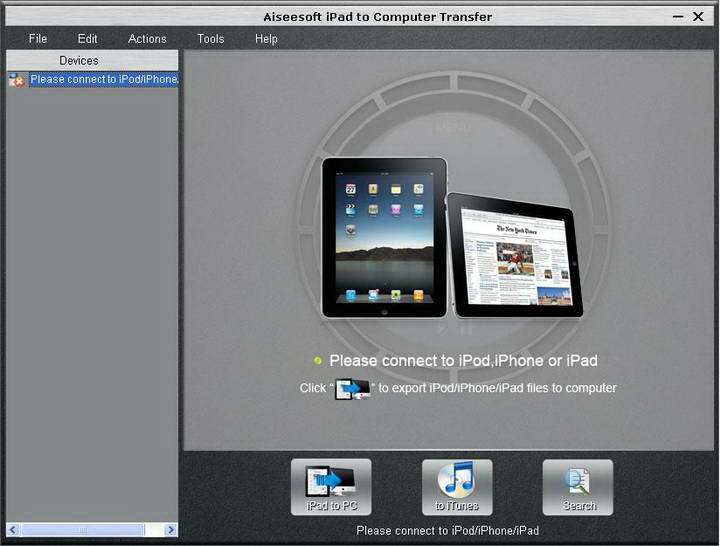Select the 'Please connect to iPod/iPhone' device entry
Image resolution: width=720 pixels, height=546 pixels.
tap(104, 79)
